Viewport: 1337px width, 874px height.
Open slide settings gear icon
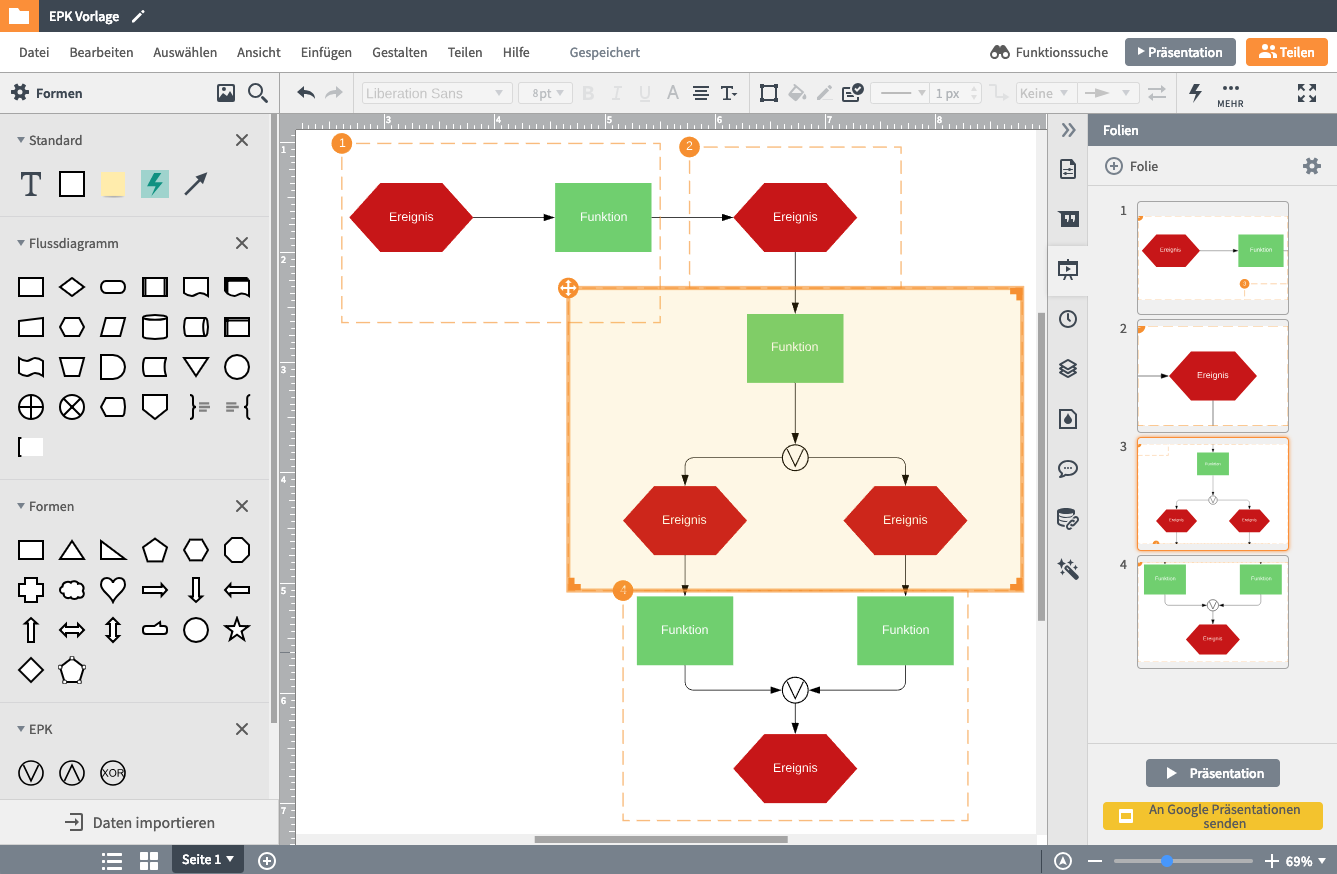coord(1312,166)
